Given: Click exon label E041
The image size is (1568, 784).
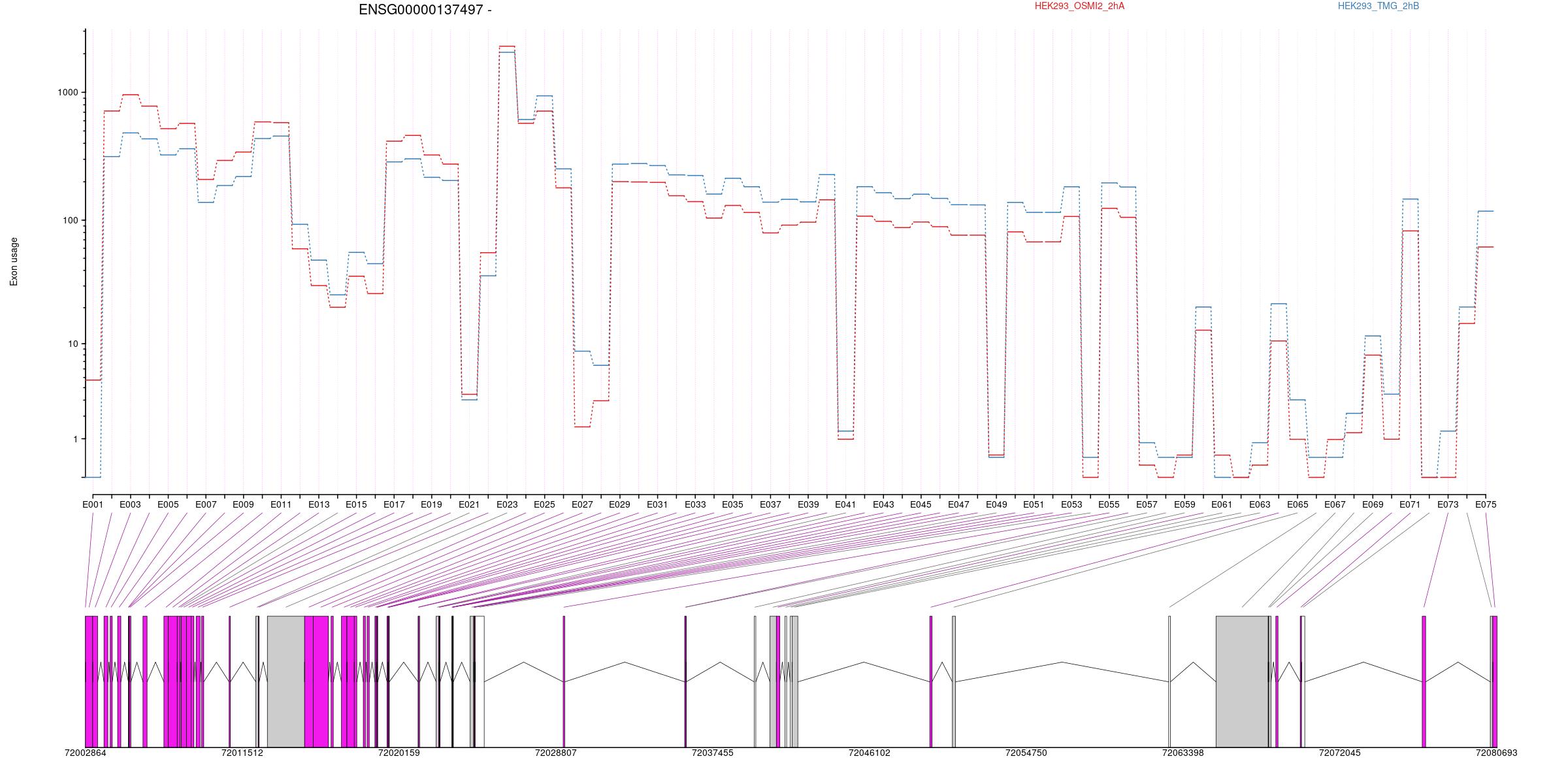Looking at the screenshot, I should click(845, 504).
